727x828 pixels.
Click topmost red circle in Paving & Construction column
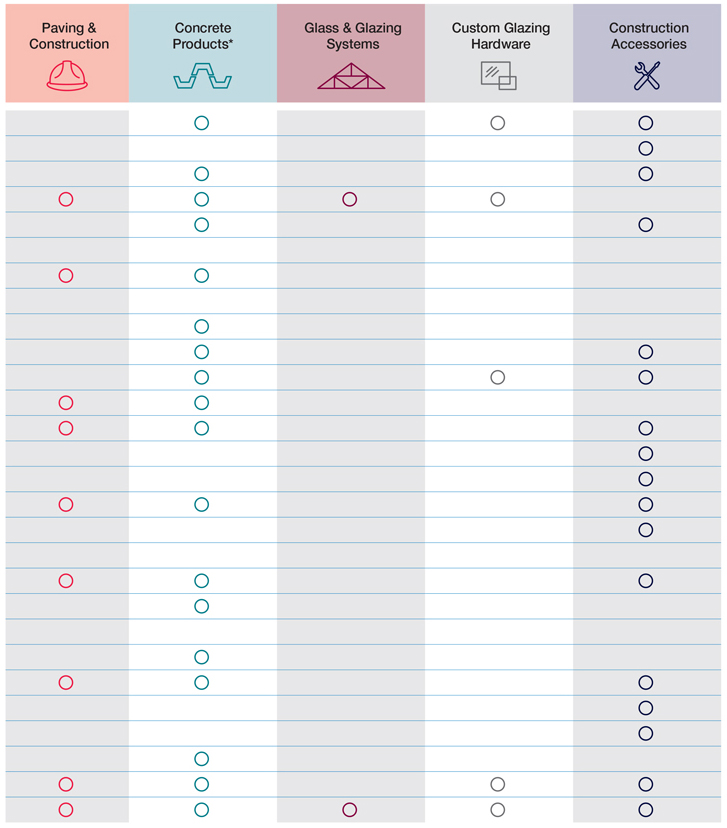pos(66,200)
